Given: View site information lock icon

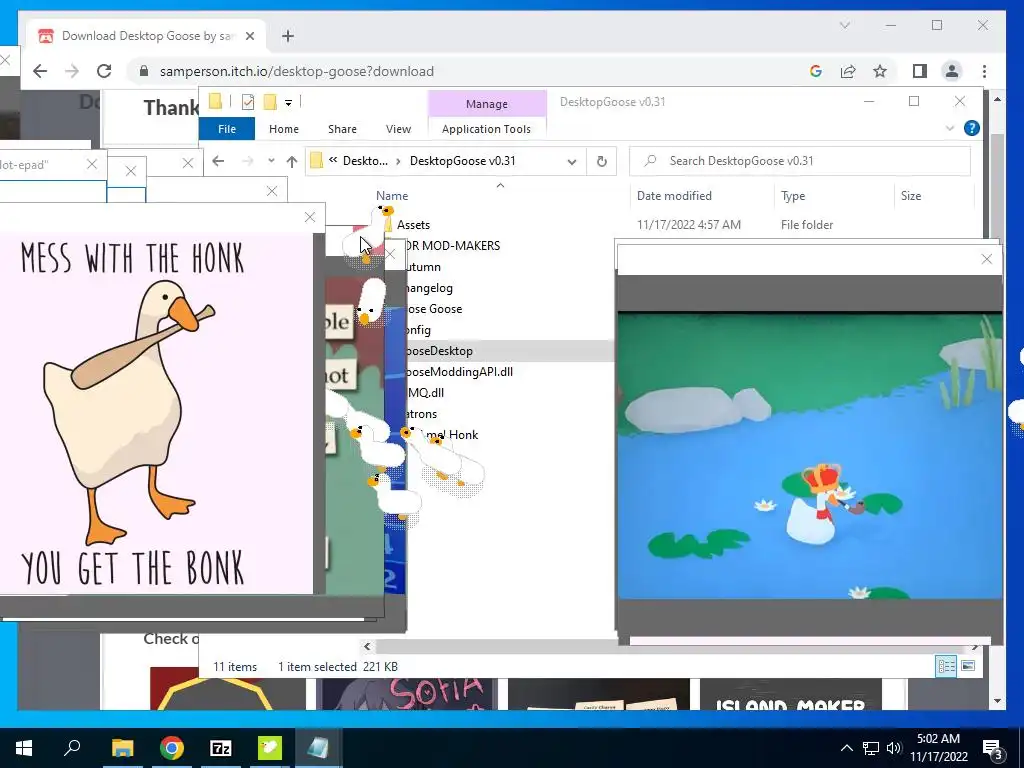Looking at the screenshot, I should (x=144, y=71).
